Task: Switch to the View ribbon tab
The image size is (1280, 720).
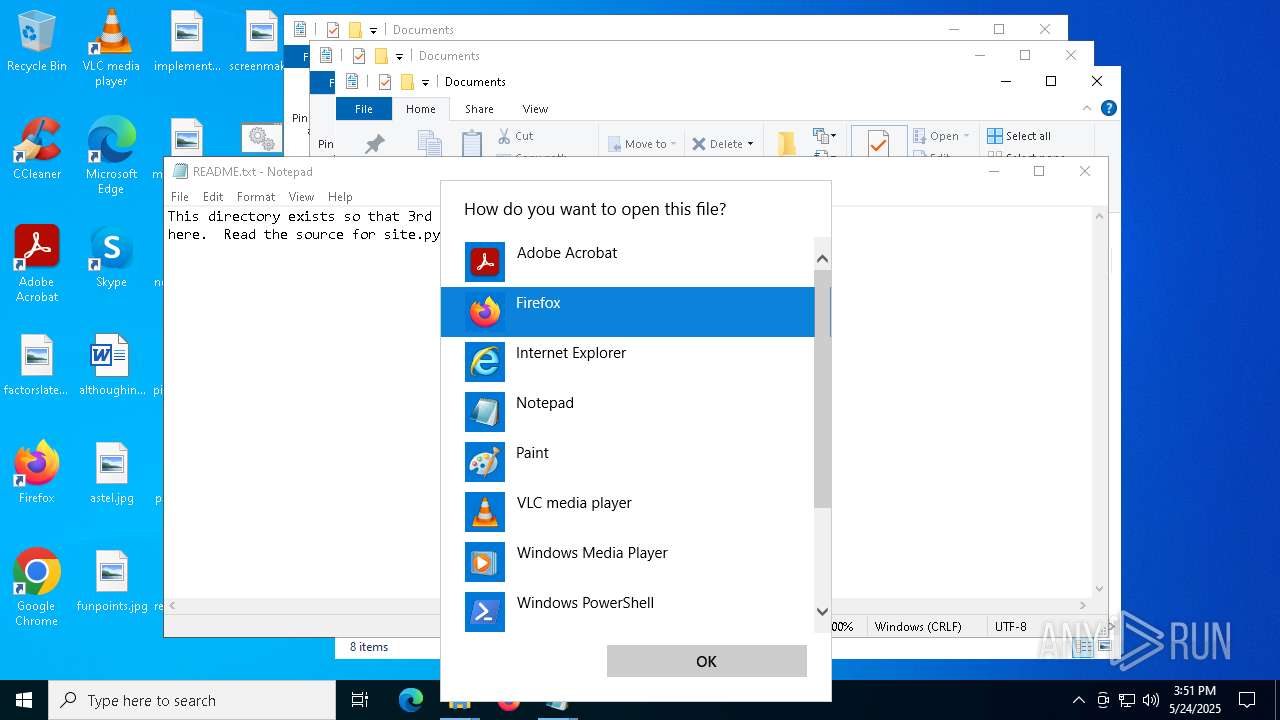Action: (x=535, y=109)
